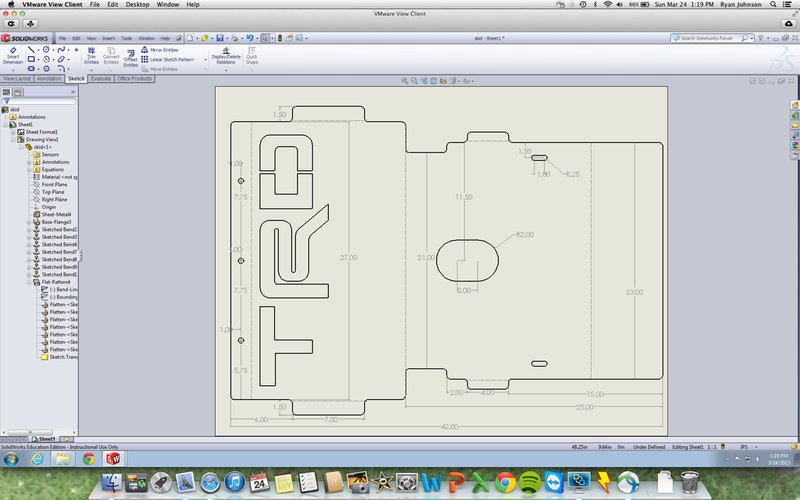Image resolution: width=800 pixels, height=500 pixels.
Task: Open Linear Sketch Pattern dropdown arrow
Action: (x=205, y=60)
